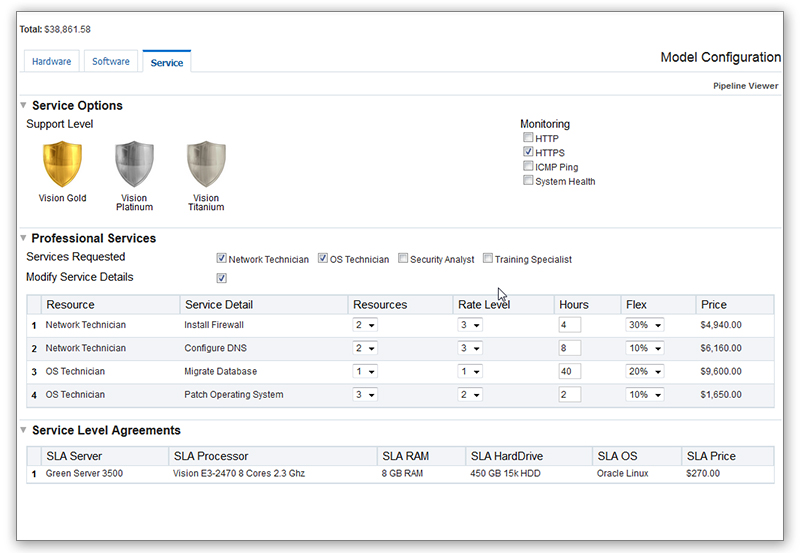
Task: Collapse the Service Level Agreements section
Action: pyautogui.click(x=23, y=431)
